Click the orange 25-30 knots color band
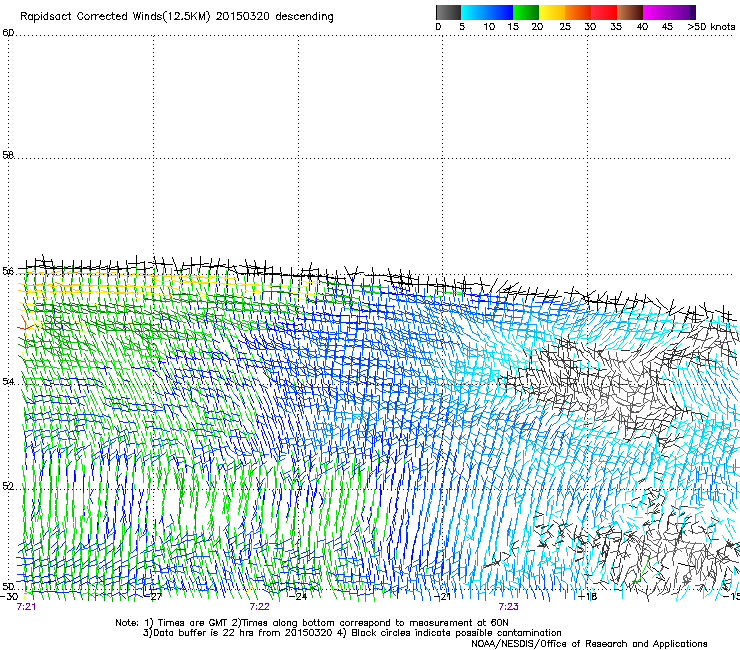Screen dimensions: 740x650 578,12
